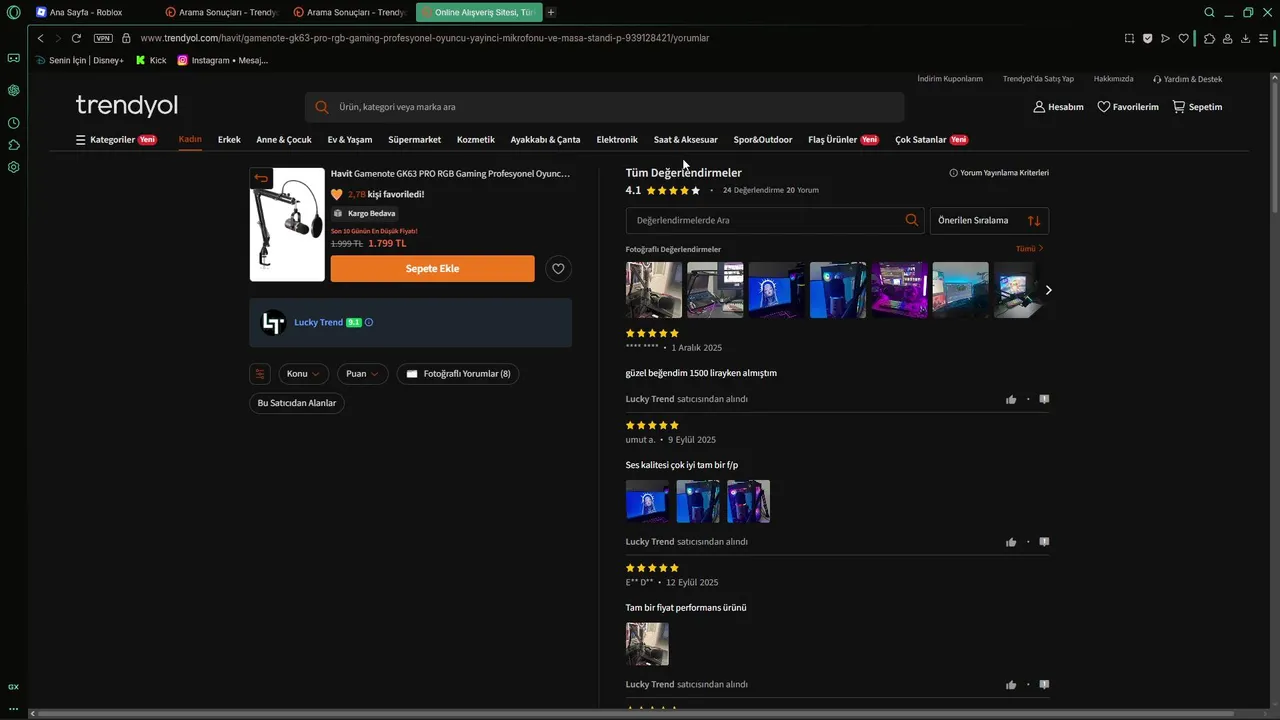The height and width of the screenshot is (720, 1280).
Task: Click the orange back arrow on the product image
Action: 261,178
